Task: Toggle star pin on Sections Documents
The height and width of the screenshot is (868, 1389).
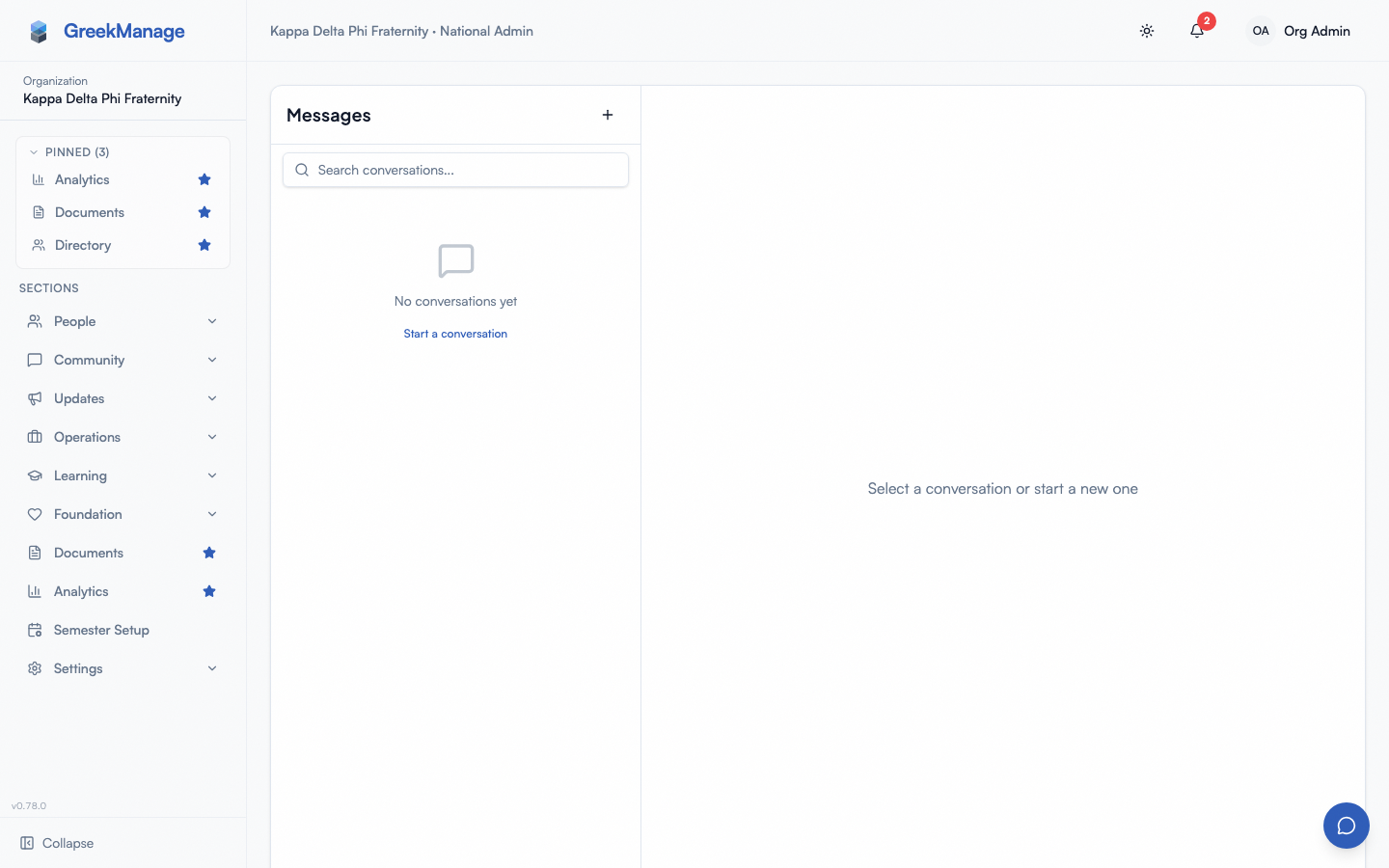Action: (209, 553)
